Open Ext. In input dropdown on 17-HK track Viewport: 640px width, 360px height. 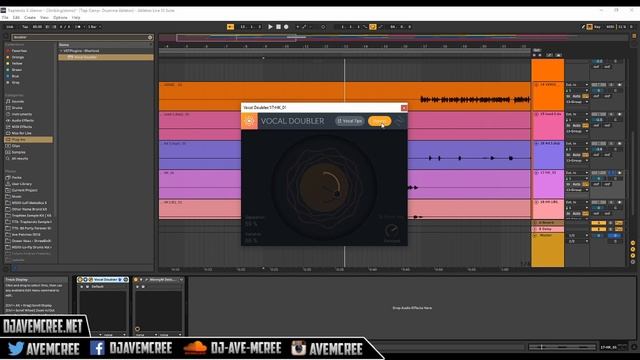pos(577,173)
